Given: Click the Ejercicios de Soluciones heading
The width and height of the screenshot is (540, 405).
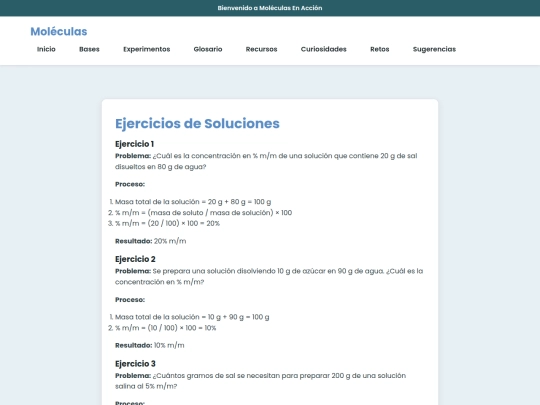Looking at the screenshot, I should [x=197, y=123].
